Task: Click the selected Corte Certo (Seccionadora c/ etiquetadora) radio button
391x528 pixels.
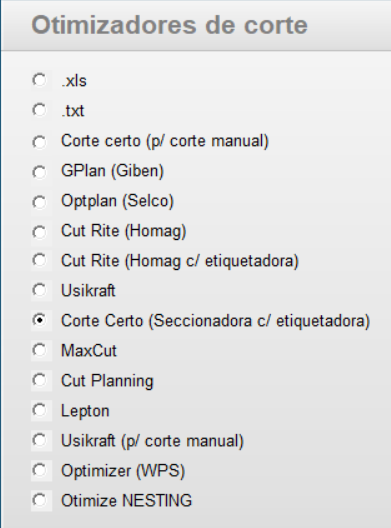Action: pos(39,320)
